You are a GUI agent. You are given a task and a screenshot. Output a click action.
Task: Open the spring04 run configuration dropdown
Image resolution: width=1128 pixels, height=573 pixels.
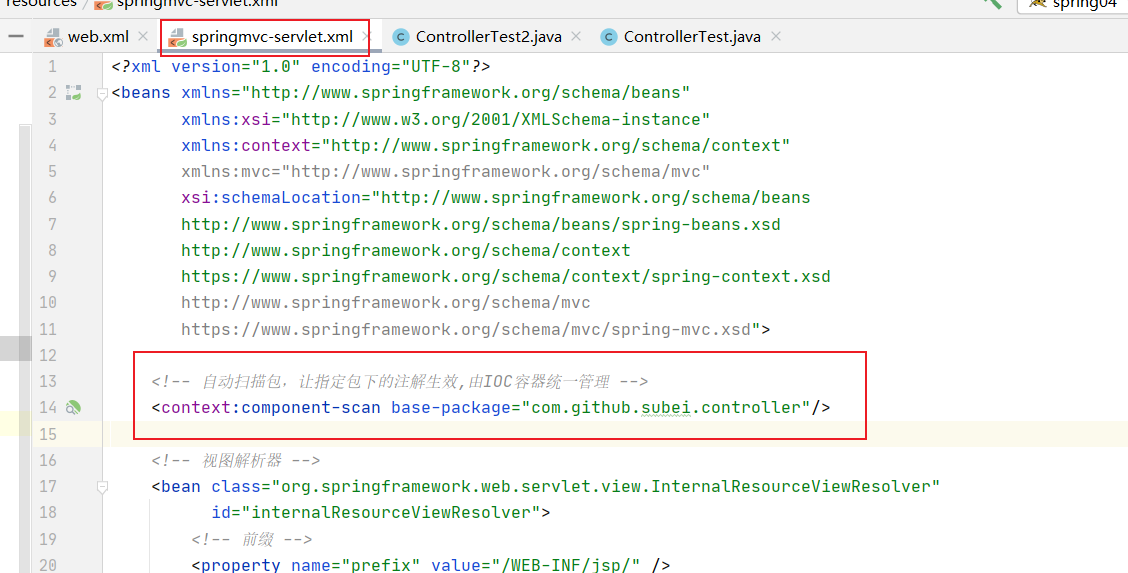pyautogui.click(x=1072, y=3)
